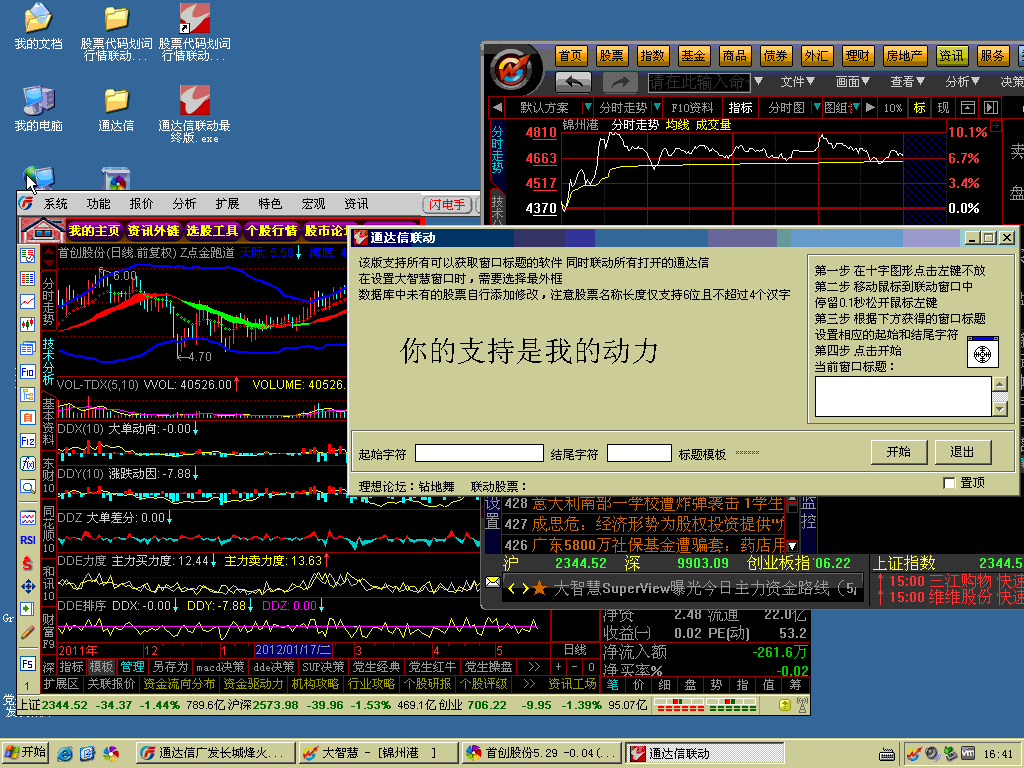This screenshot has height=768, width=1024.
Task: Switch to the 基本资料 vertical tab
Action: pos(48,421)
